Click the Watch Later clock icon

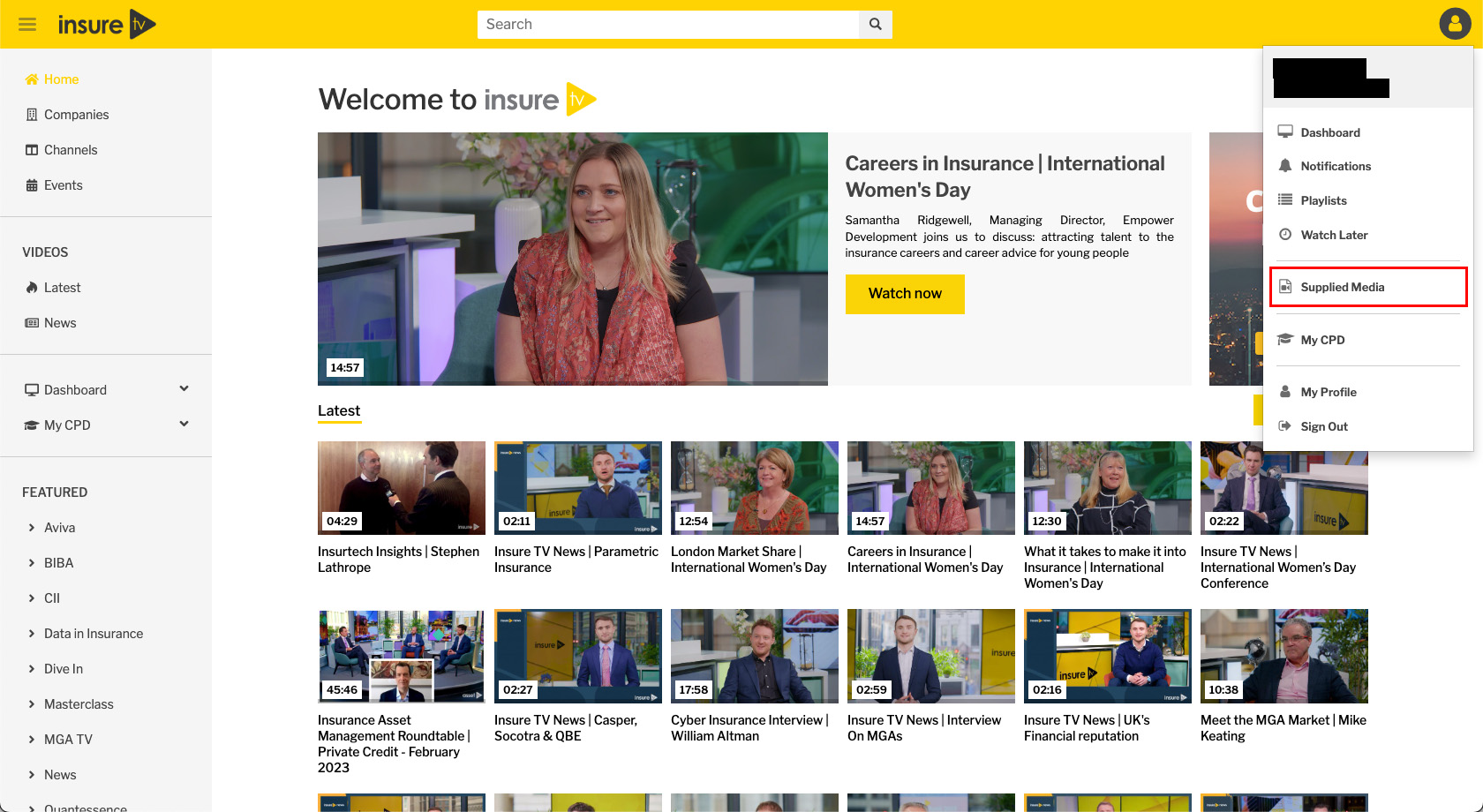(1285, 235)
